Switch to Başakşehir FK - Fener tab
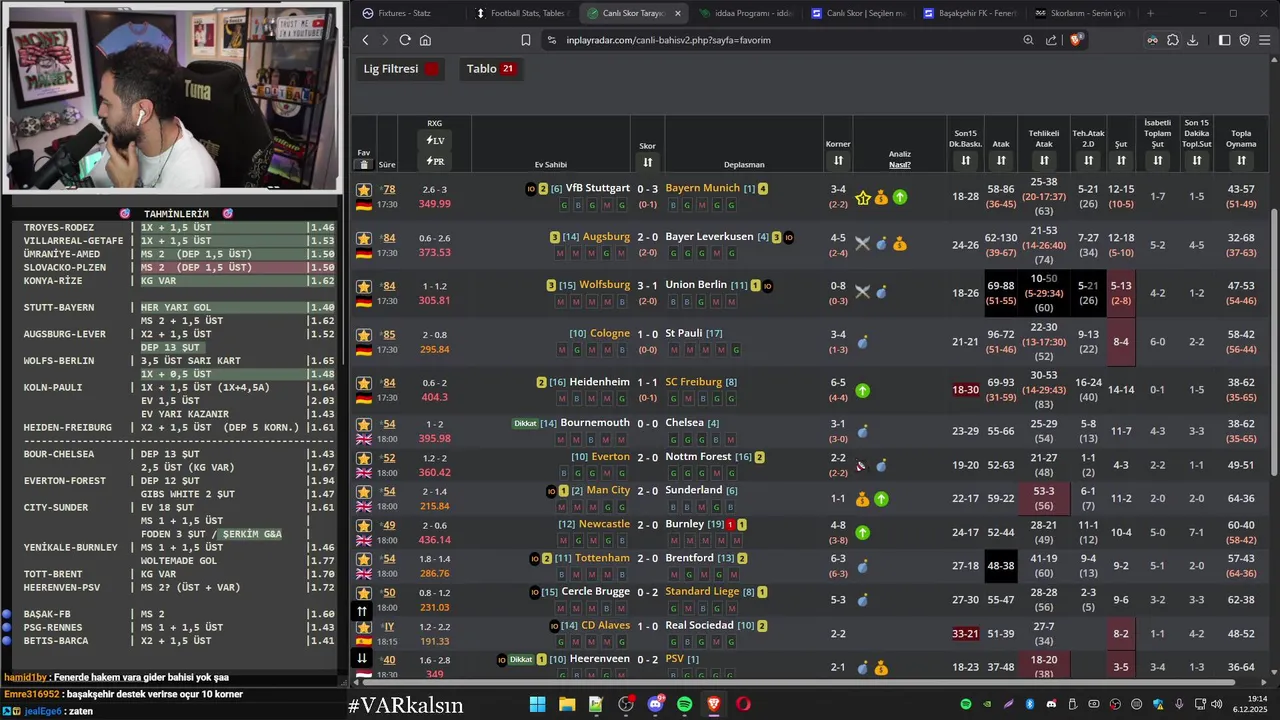 (968, 13)
